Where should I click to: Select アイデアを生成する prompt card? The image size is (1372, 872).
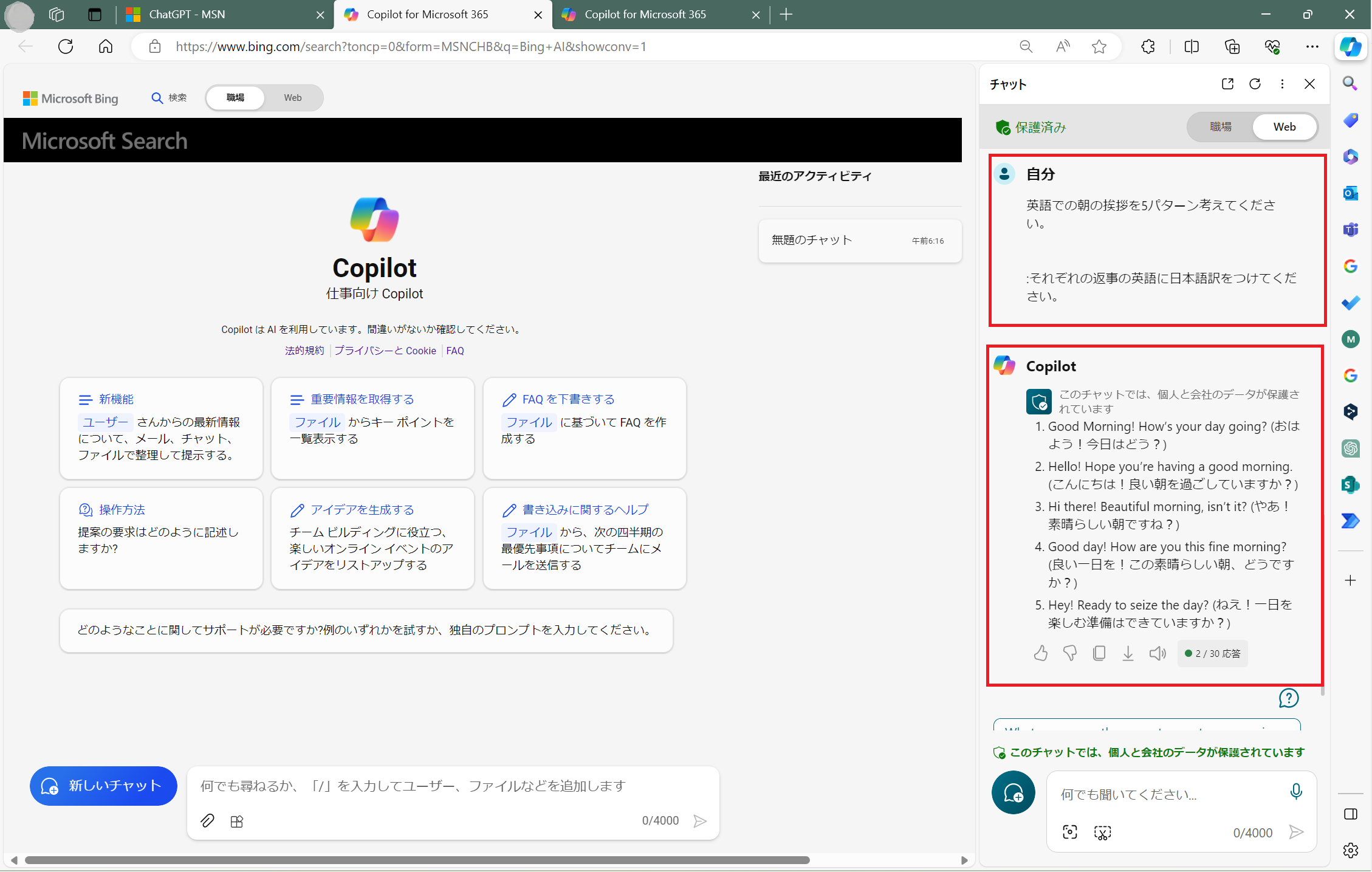(x=372, y=538)
